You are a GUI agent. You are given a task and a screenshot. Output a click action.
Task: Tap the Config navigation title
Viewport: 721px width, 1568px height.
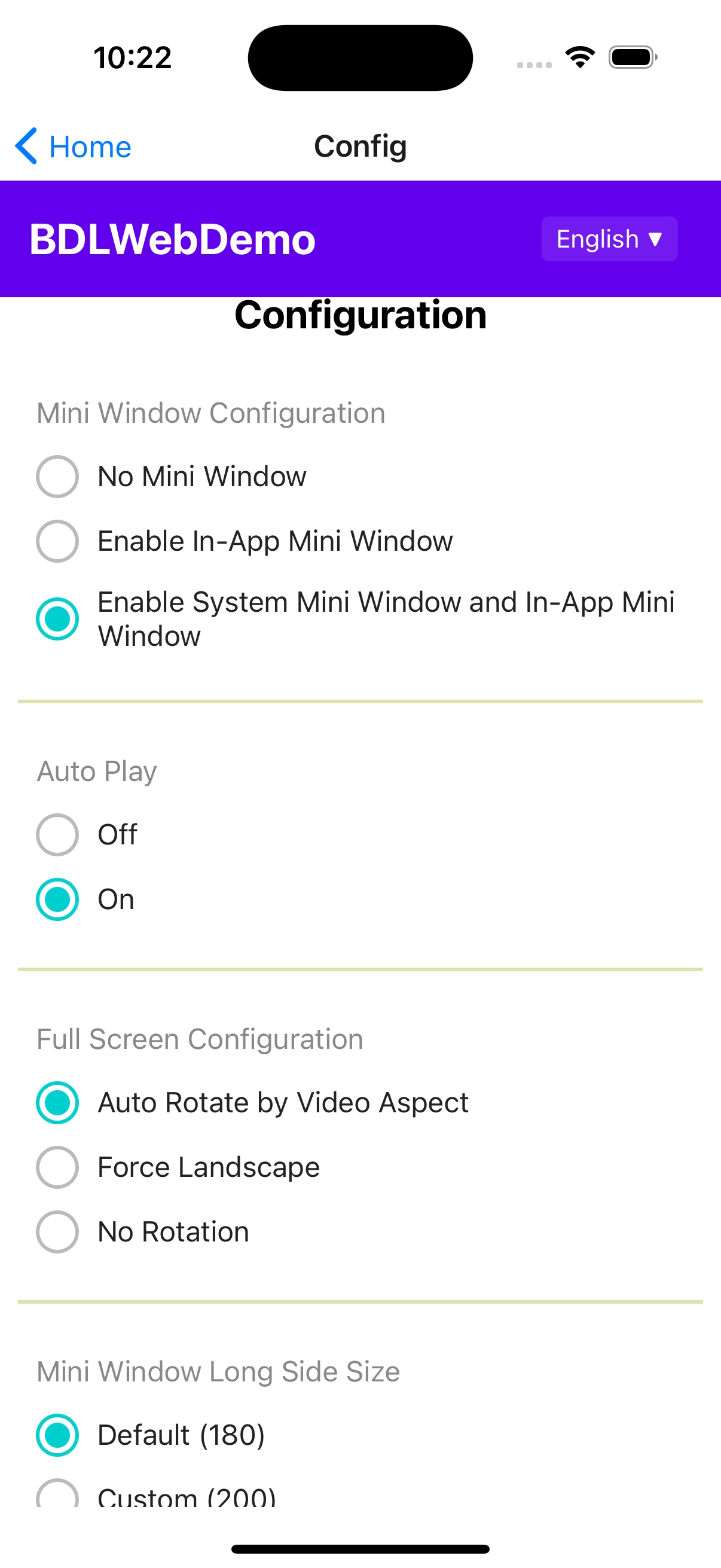point(360,146)
